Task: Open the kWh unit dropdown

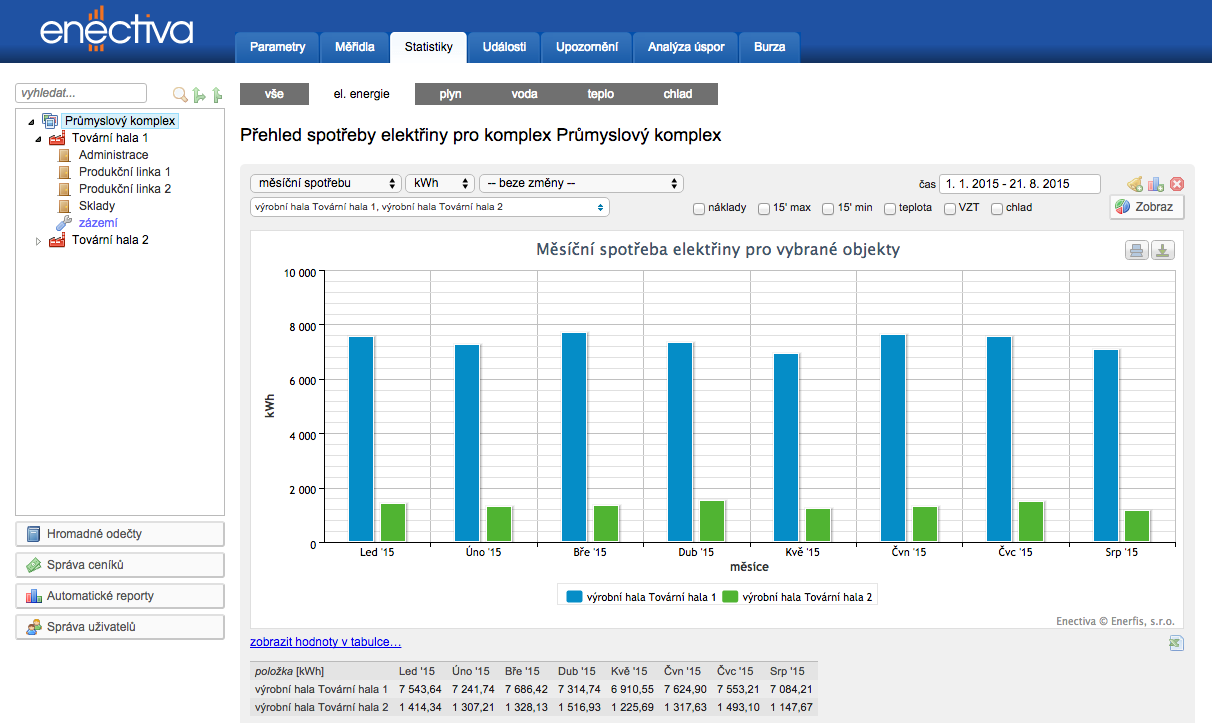Action: [x=440, y=184]
